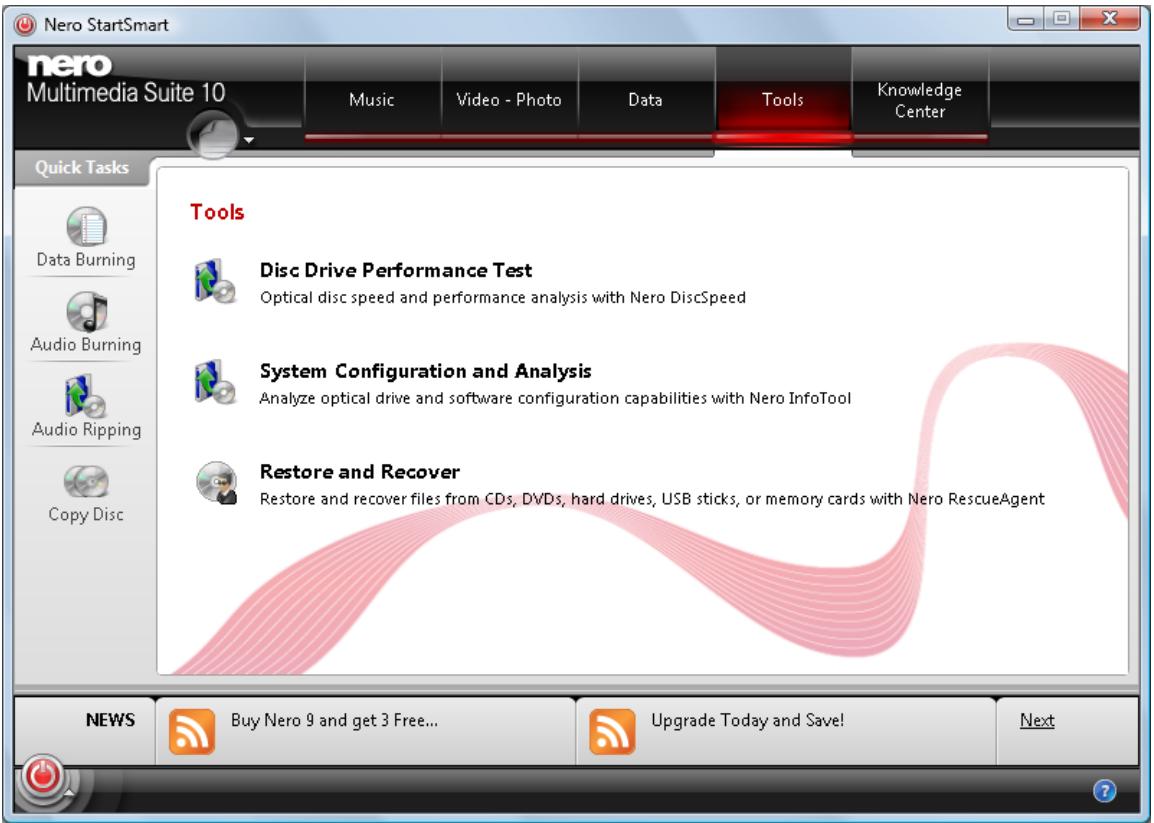Viewport: 1154px width, 823px height.
Task: Launch System Configuration and Analysis
Action: (x=425, y=371)
